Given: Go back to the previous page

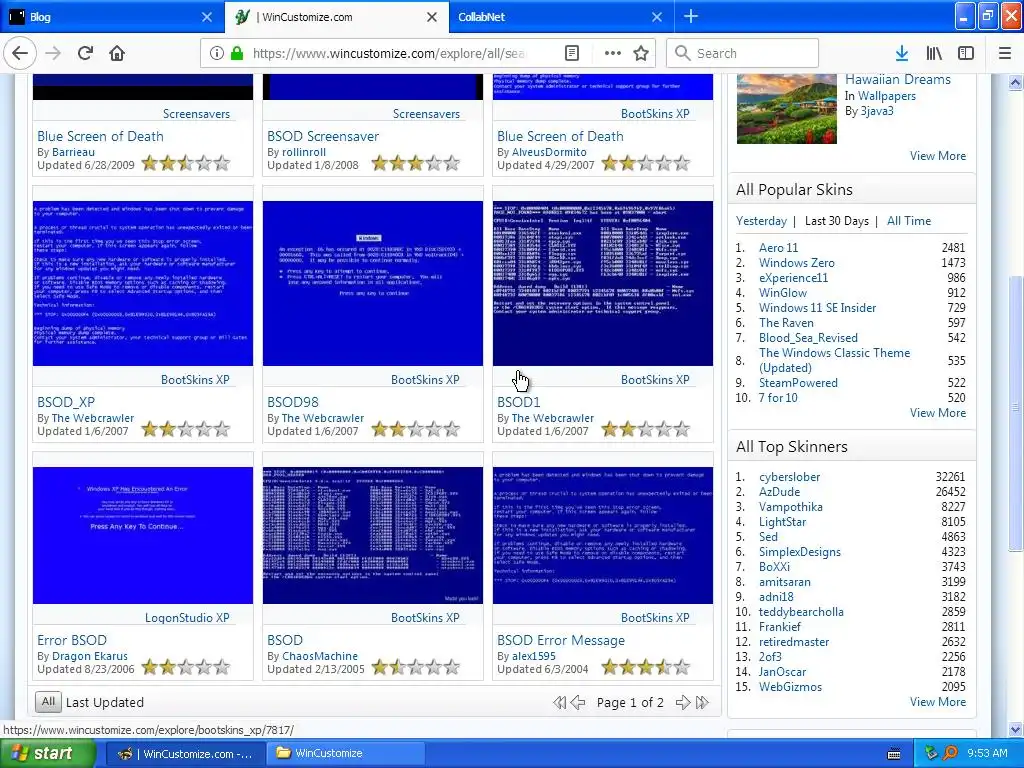Looking at the screenshot, I should pos(20,53).
